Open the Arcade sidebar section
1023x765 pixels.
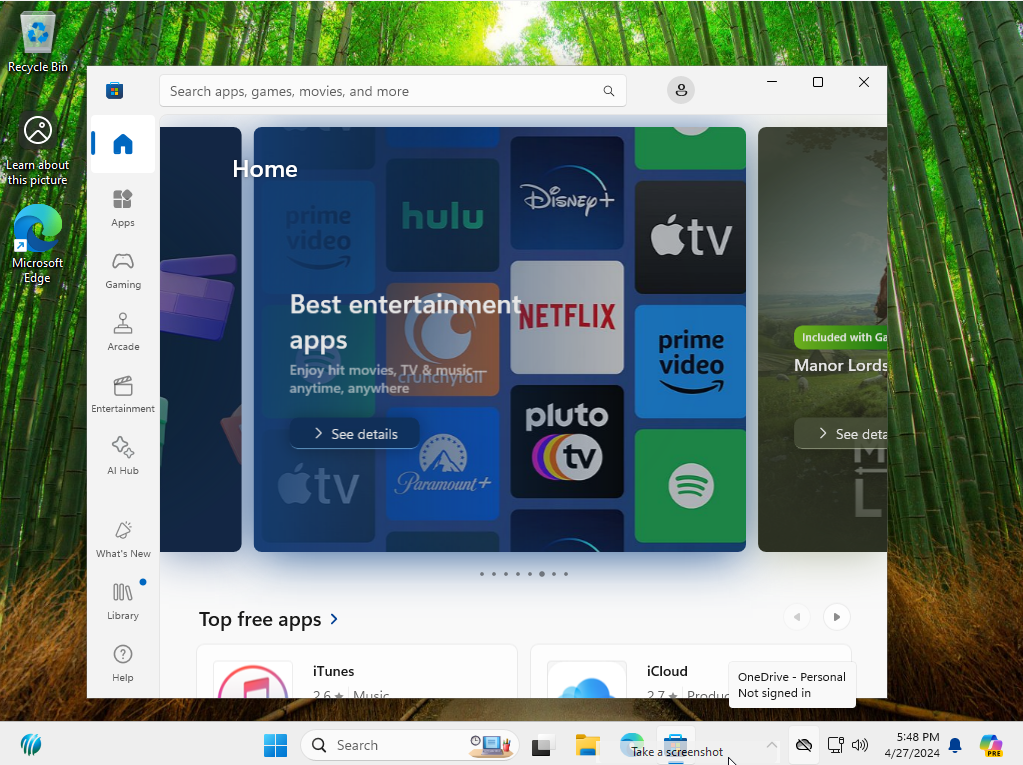click(123, 331)
